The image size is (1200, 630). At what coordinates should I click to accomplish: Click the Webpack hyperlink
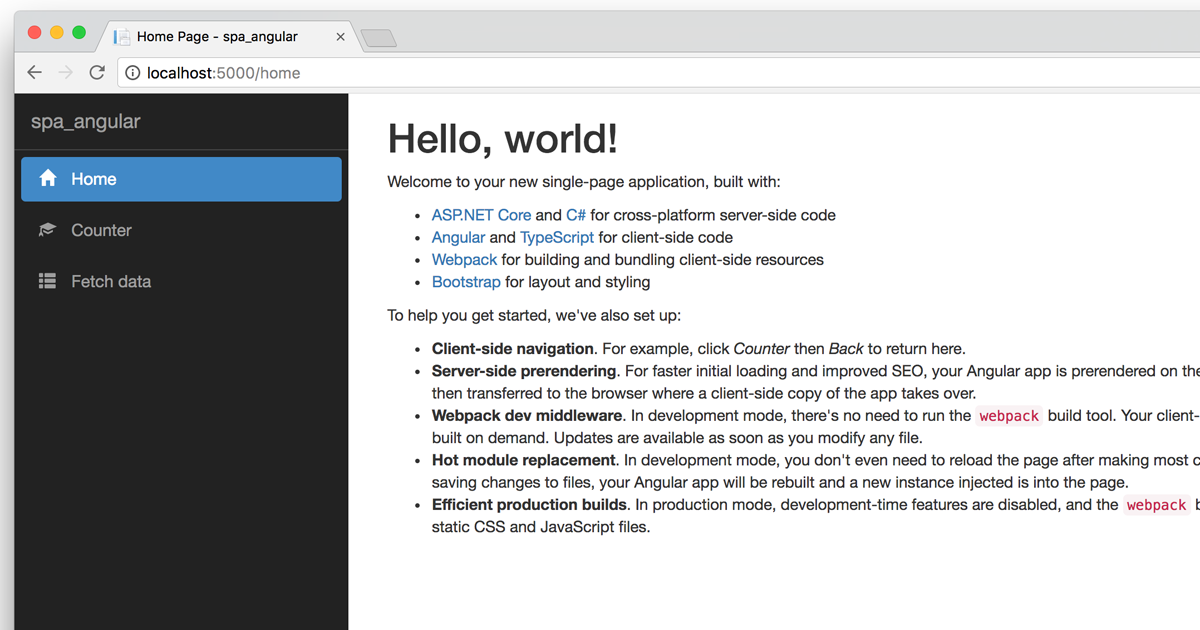pos(464,259)
